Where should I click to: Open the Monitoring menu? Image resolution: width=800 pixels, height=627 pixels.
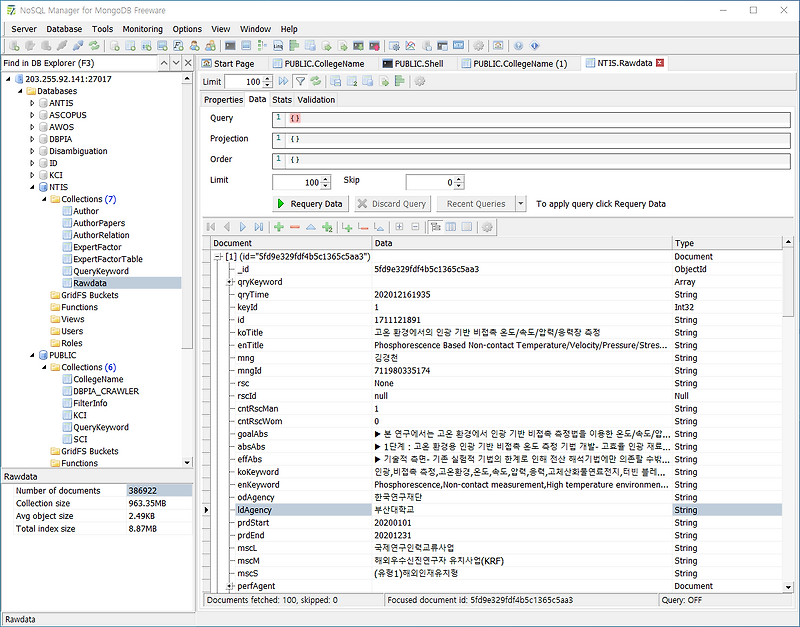142,29
